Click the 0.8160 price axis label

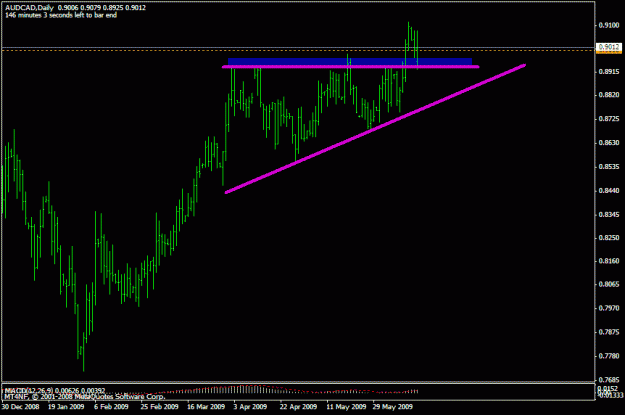[609, 261]
